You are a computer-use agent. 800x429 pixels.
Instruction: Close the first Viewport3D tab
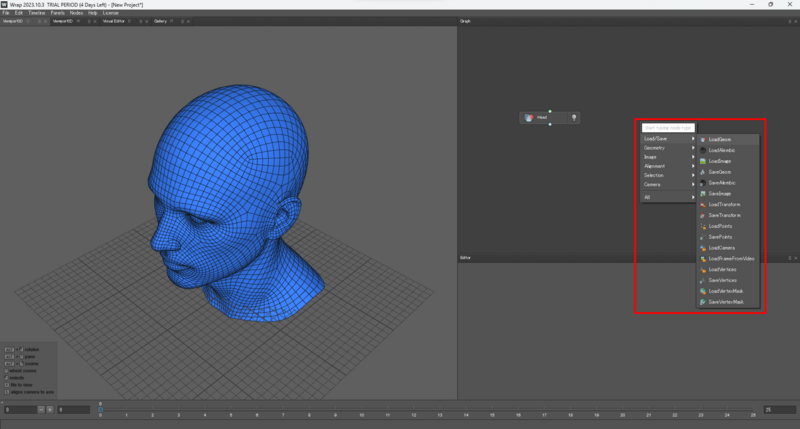[x=45, y=21]
